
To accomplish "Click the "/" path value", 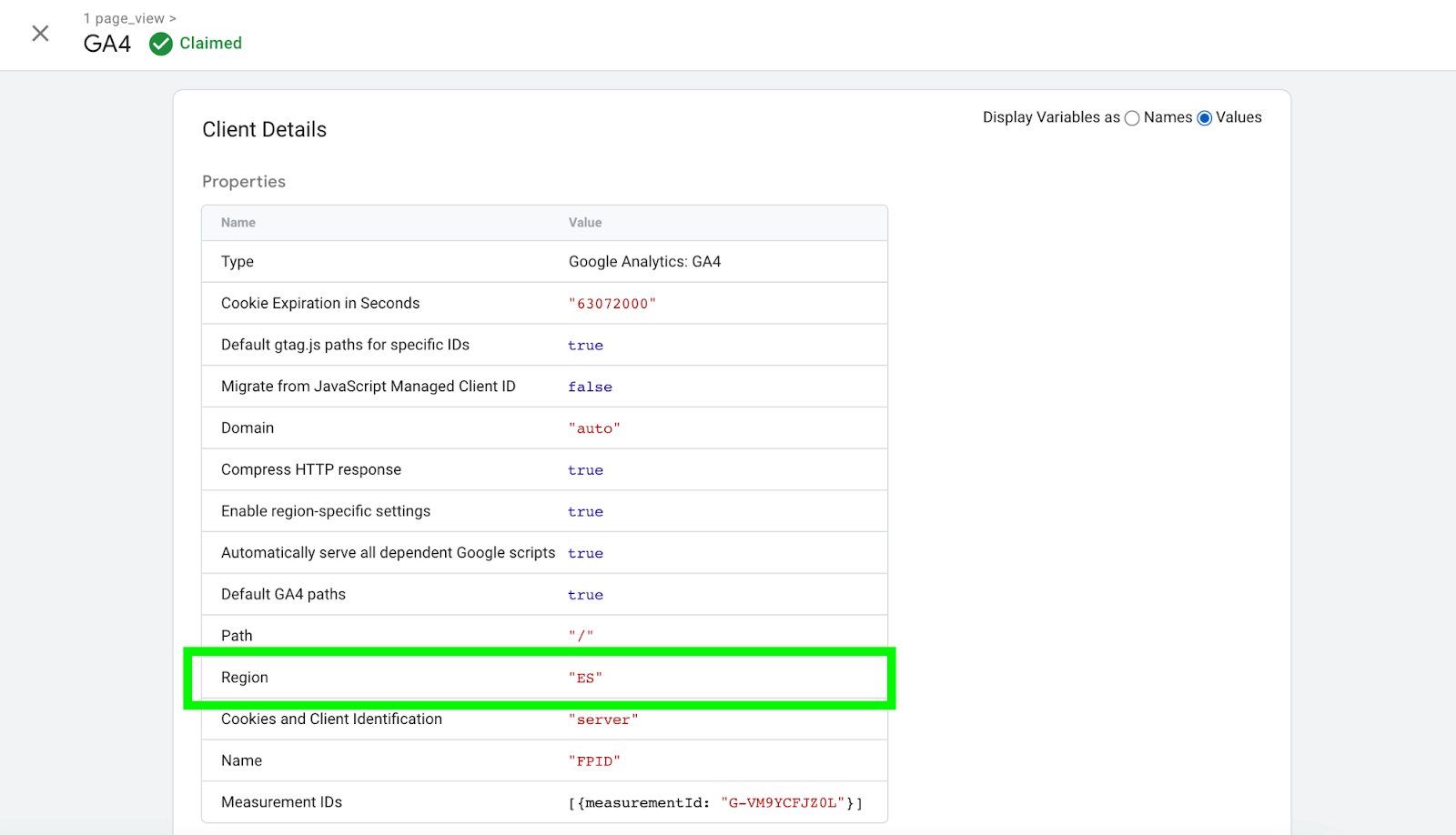I will [581, 636].
